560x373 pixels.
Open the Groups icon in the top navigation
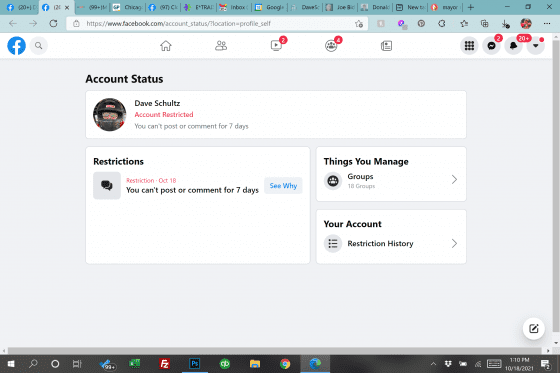(x=331, y=46)
